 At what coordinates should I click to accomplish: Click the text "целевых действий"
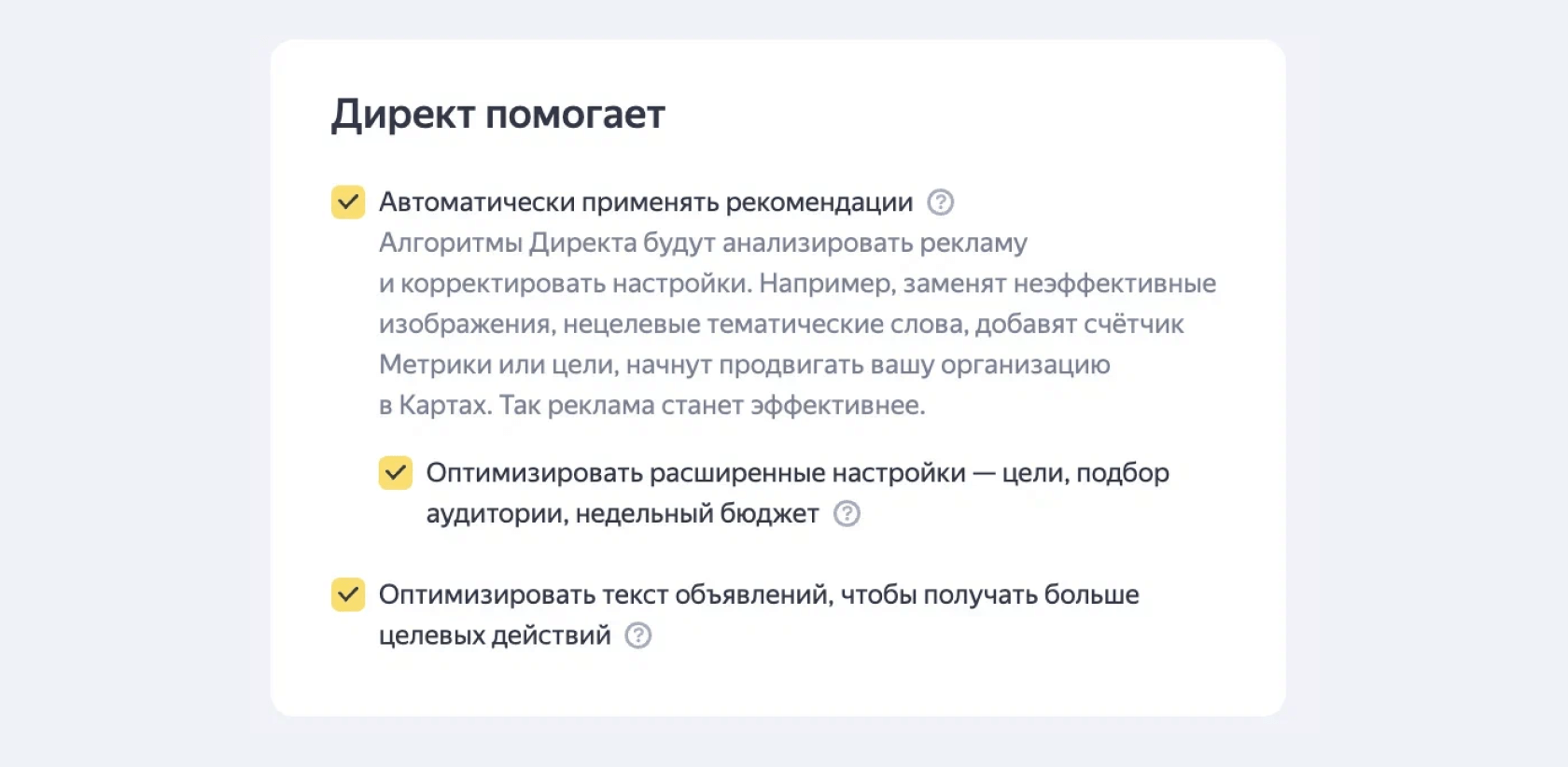coord(495,636)
